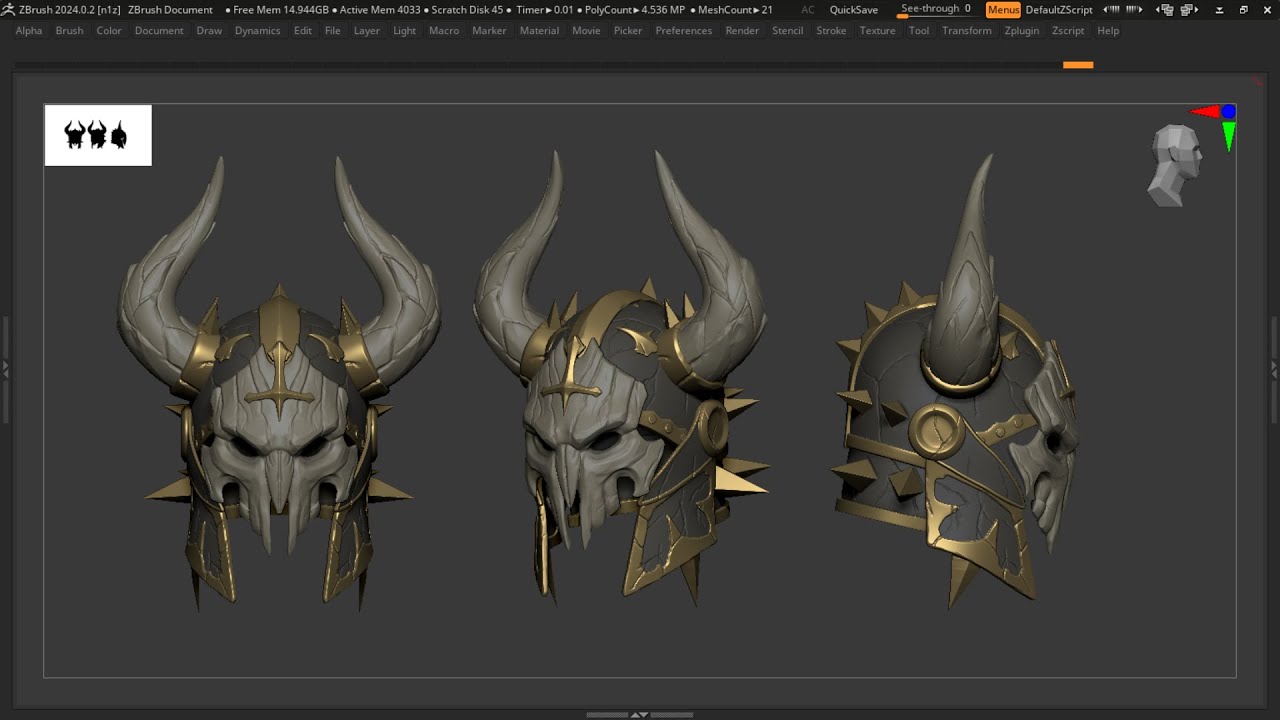
Task: Click the ZBrush Document title text
Action: pos(170,10)
